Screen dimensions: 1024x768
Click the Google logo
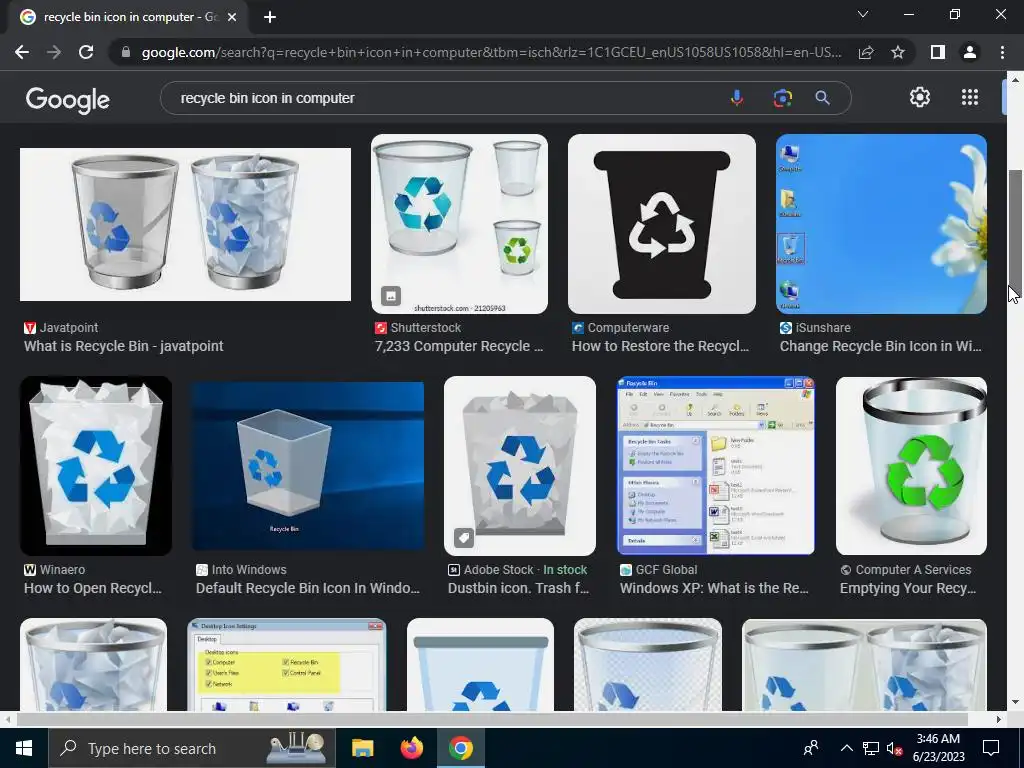pyautogui.click(x=67, y=100)
